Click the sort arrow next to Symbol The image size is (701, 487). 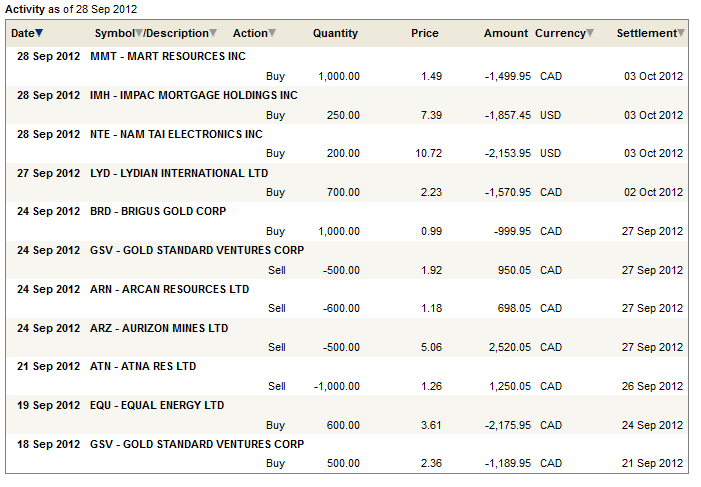(139, 34)
